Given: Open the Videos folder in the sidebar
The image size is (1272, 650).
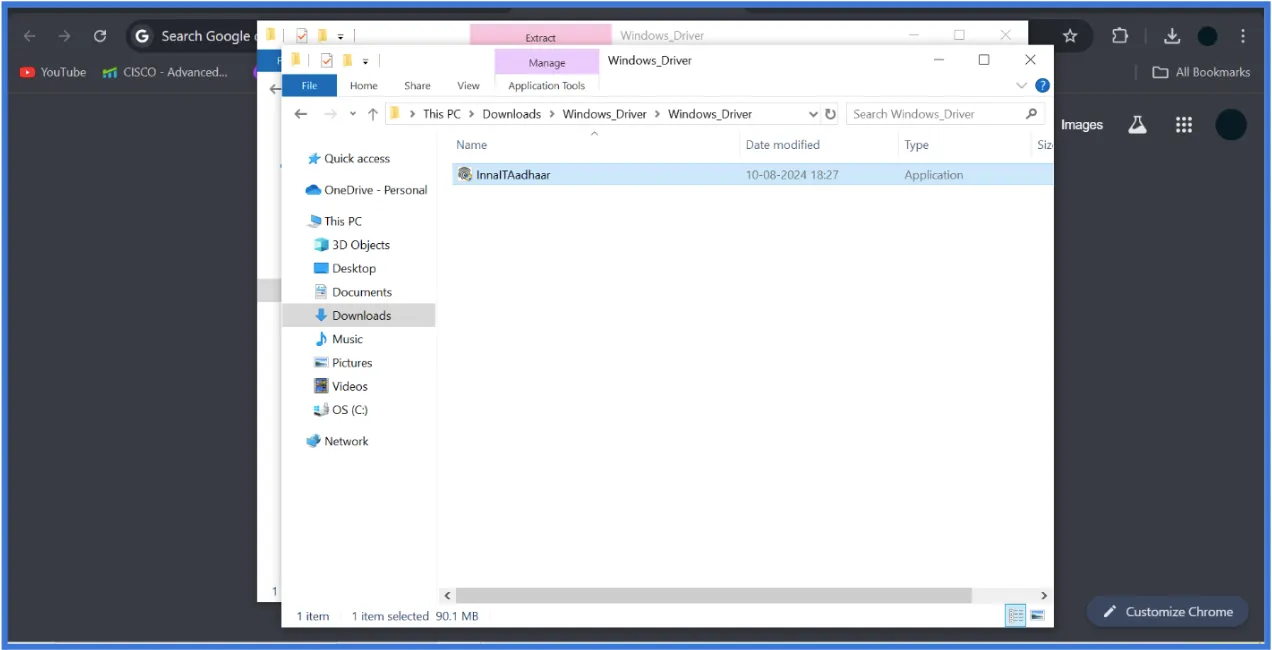Looking at the screenshot, I should (x=341, y=386).
